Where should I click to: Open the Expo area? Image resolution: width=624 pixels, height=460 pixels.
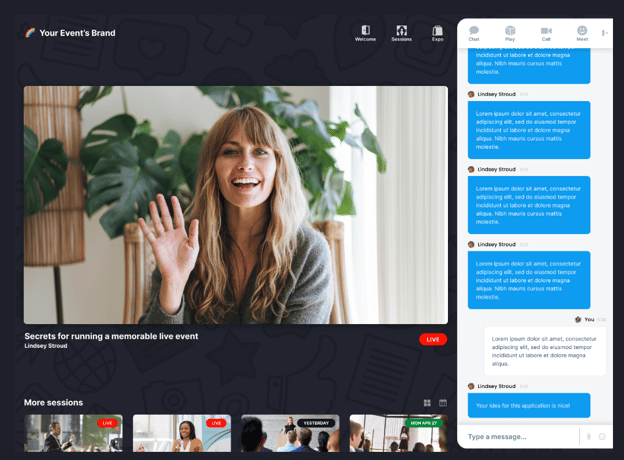(437, 33)
